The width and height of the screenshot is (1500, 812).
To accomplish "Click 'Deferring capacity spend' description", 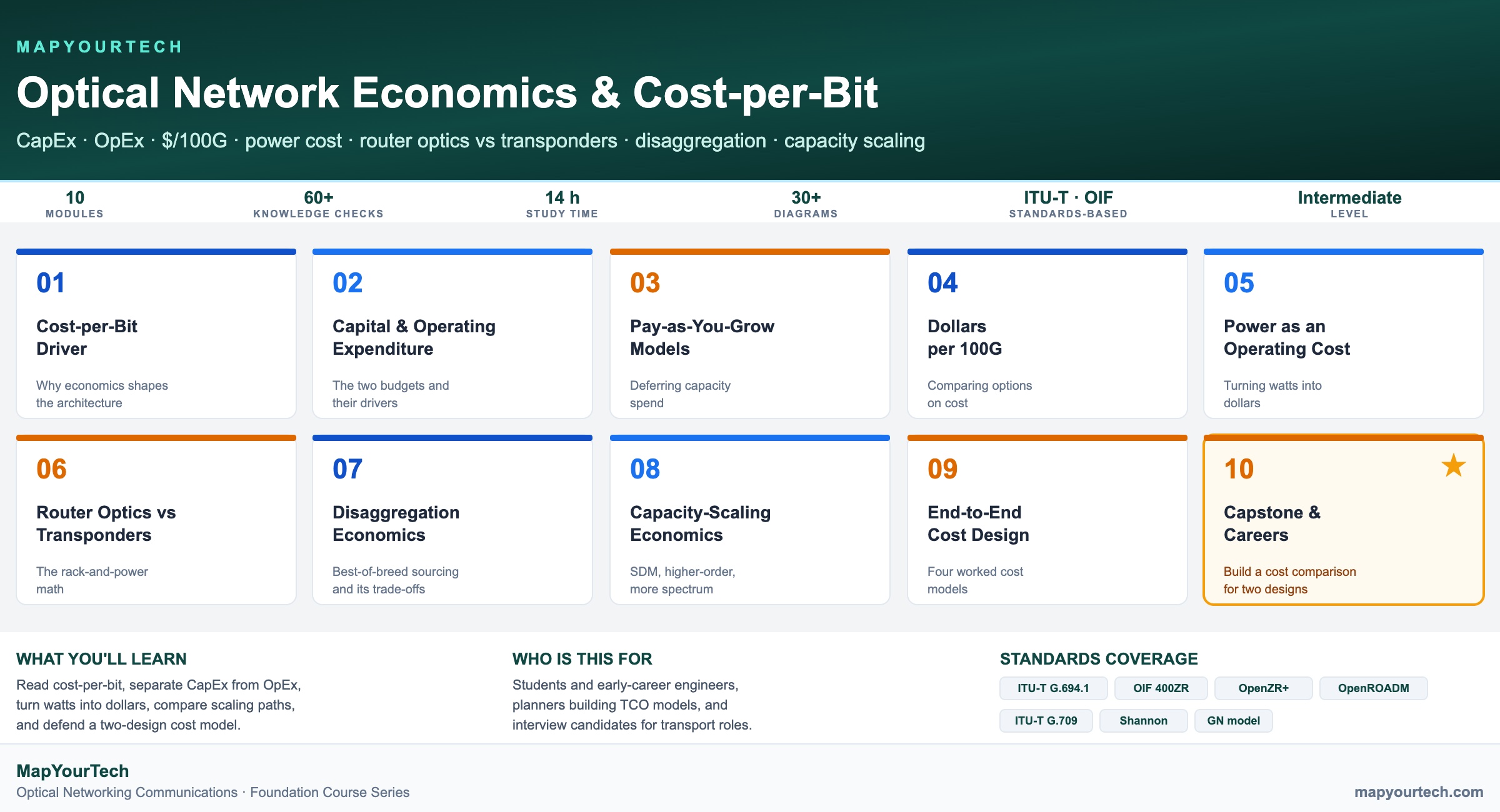I will [680, 394].
